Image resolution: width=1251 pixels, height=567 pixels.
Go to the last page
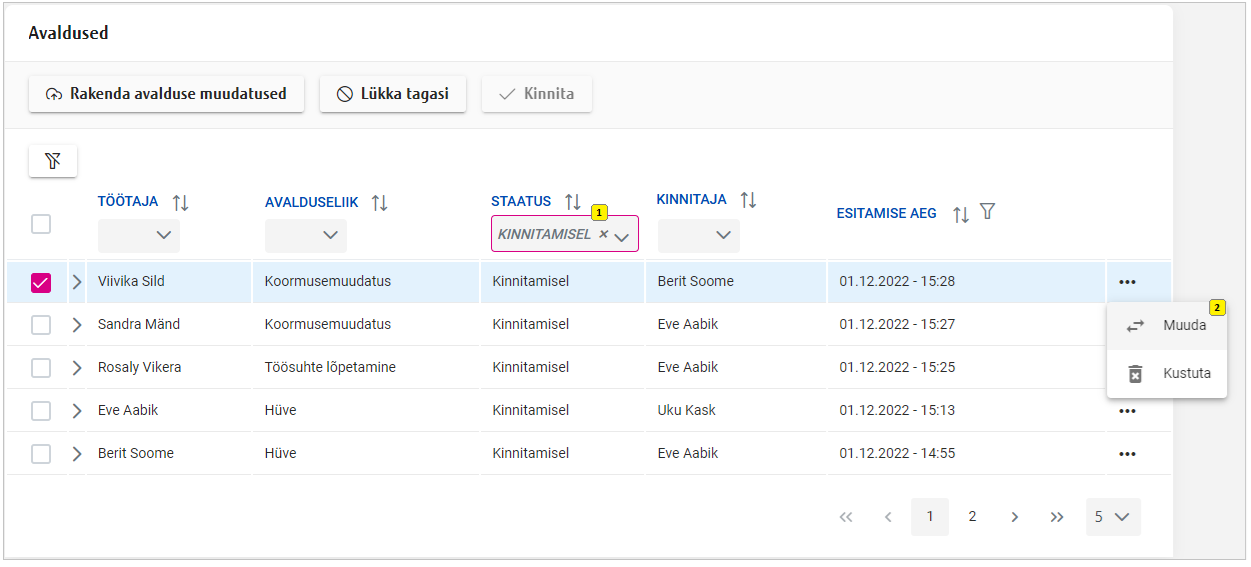(1056, 517)
